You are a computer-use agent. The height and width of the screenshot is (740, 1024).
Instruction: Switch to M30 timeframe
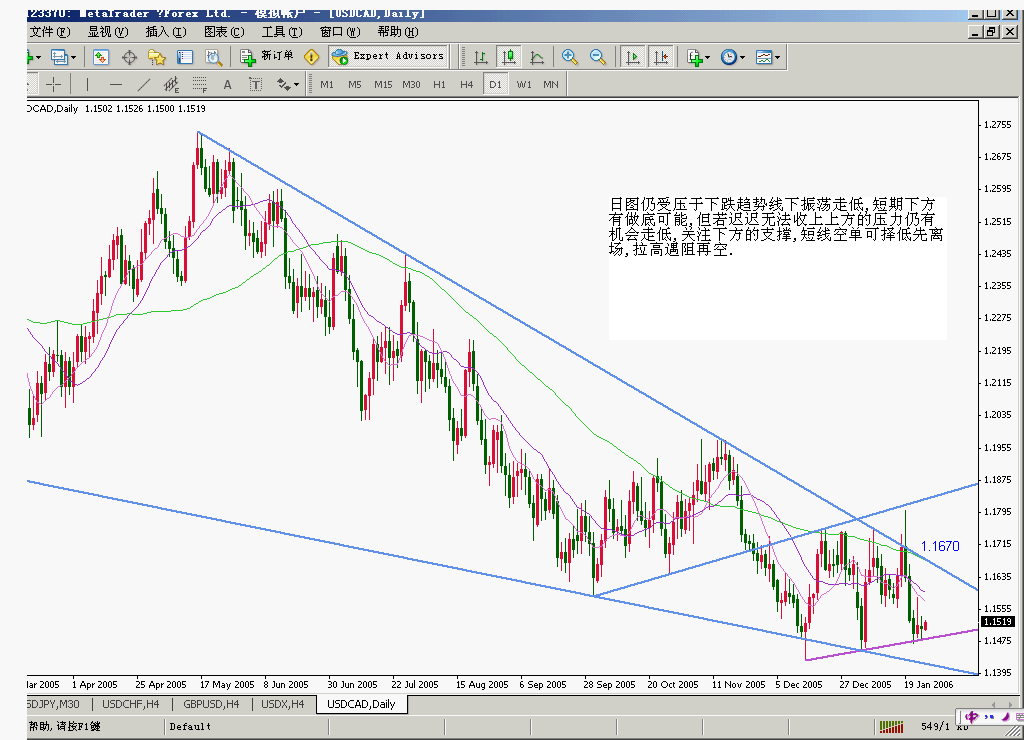tap(411, 84)
